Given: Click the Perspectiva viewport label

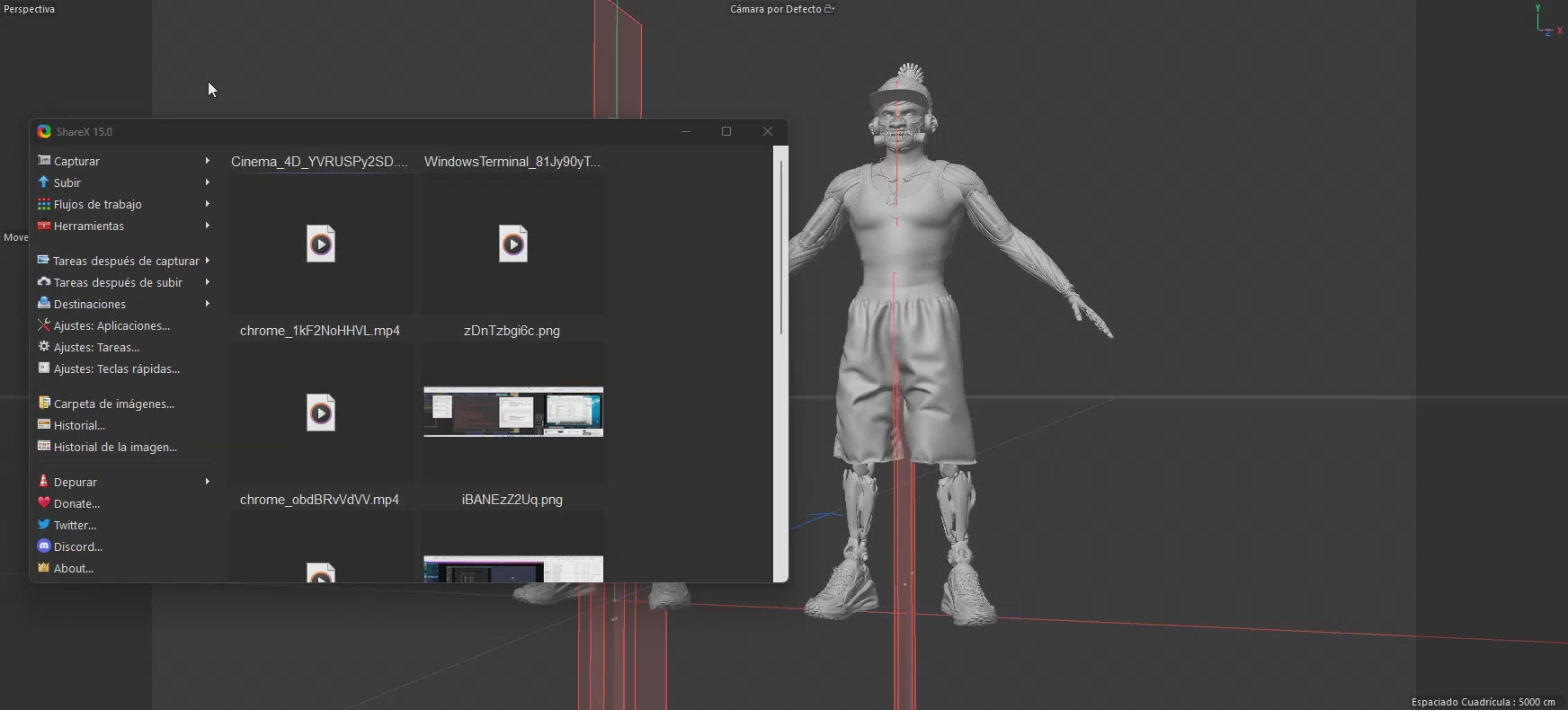Looking at the screenshot, I should (x=30, y=9).
